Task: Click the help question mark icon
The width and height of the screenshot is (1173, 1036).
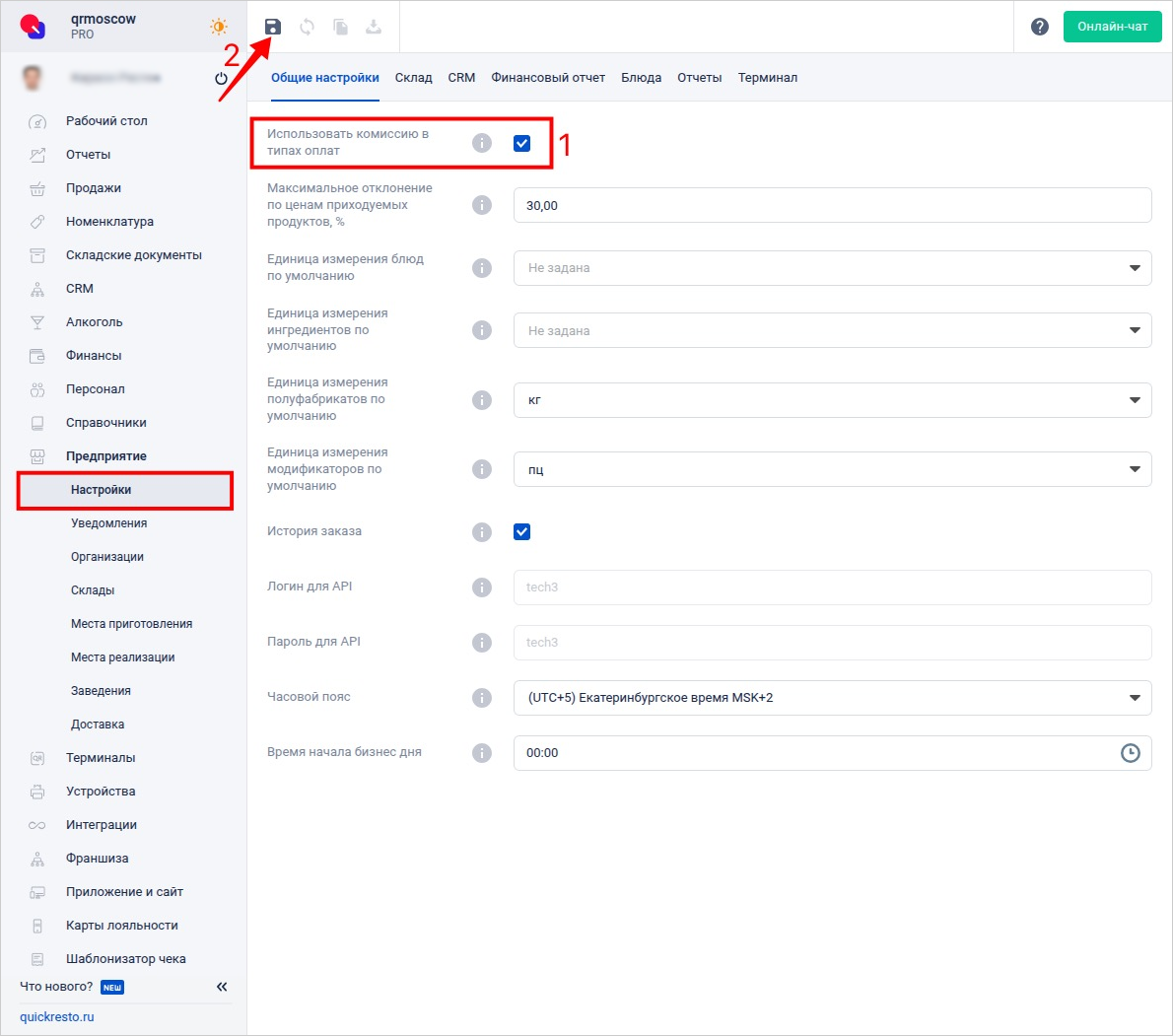Action: [1039, 27]
